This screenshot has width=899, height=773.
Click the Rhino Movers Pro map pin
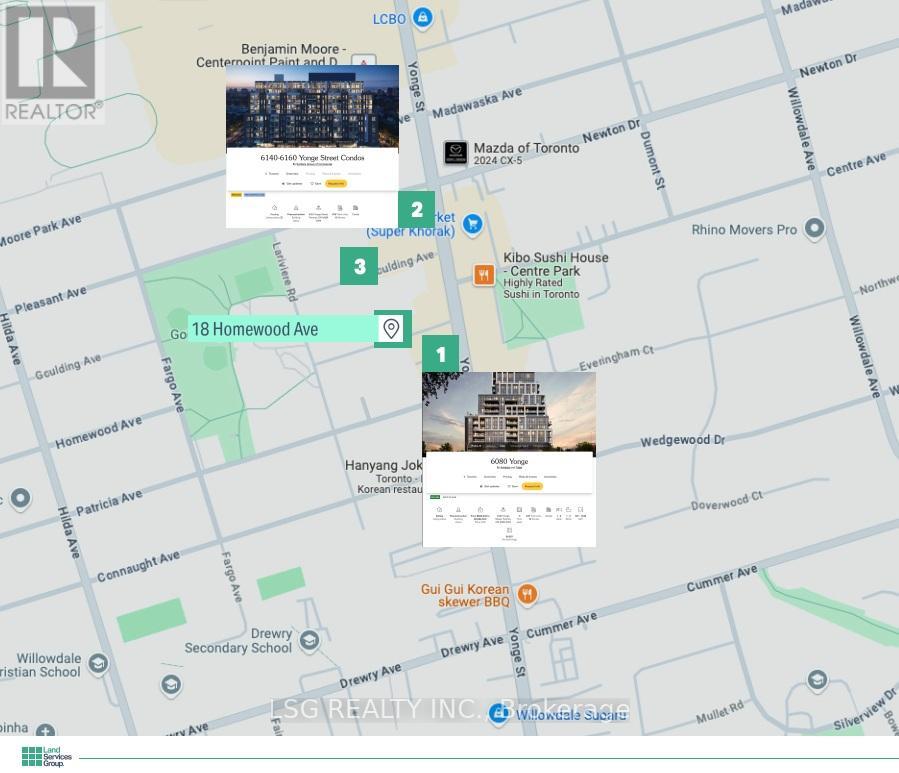pos(814,228)
